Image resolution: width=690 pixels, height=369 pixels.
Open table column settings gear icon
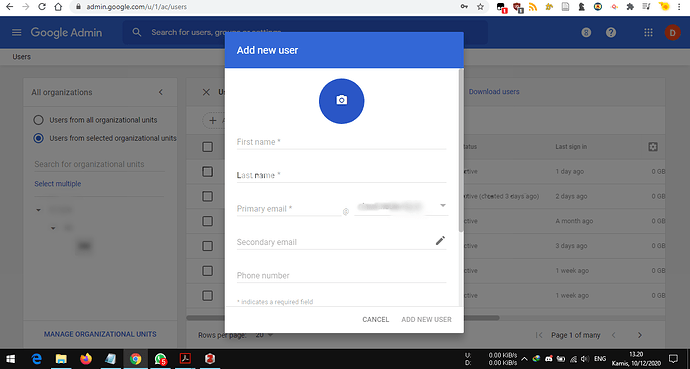pos(653,147)
